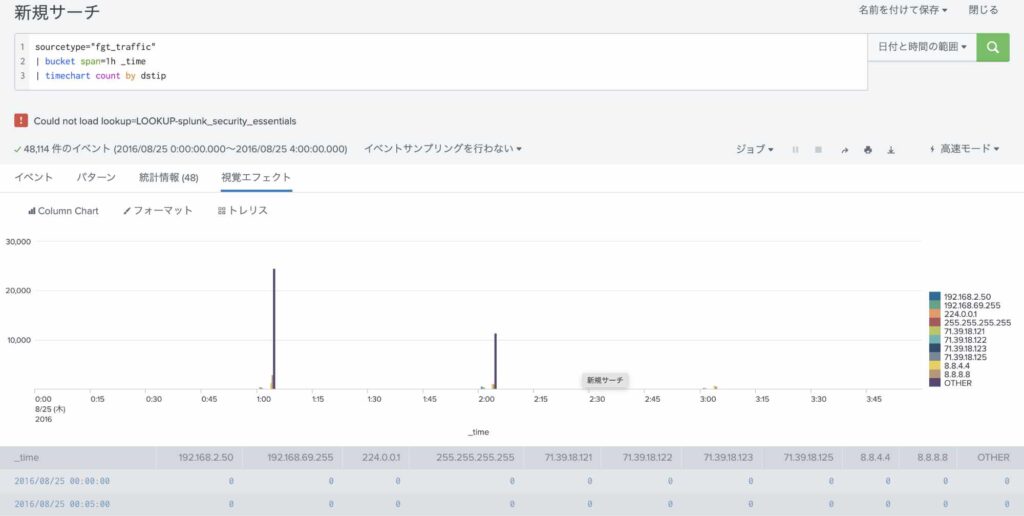Print the search results
Screen dimensions: 1024x516
pyautogui.click(x=867, y=149)
